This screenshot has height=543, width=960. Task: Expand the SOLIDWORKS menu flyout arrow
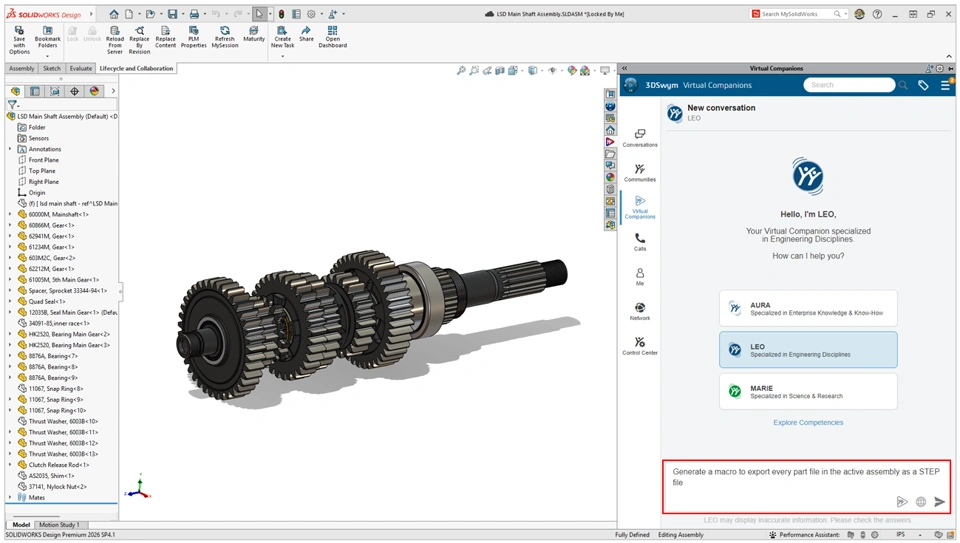(x=91, y=13)
